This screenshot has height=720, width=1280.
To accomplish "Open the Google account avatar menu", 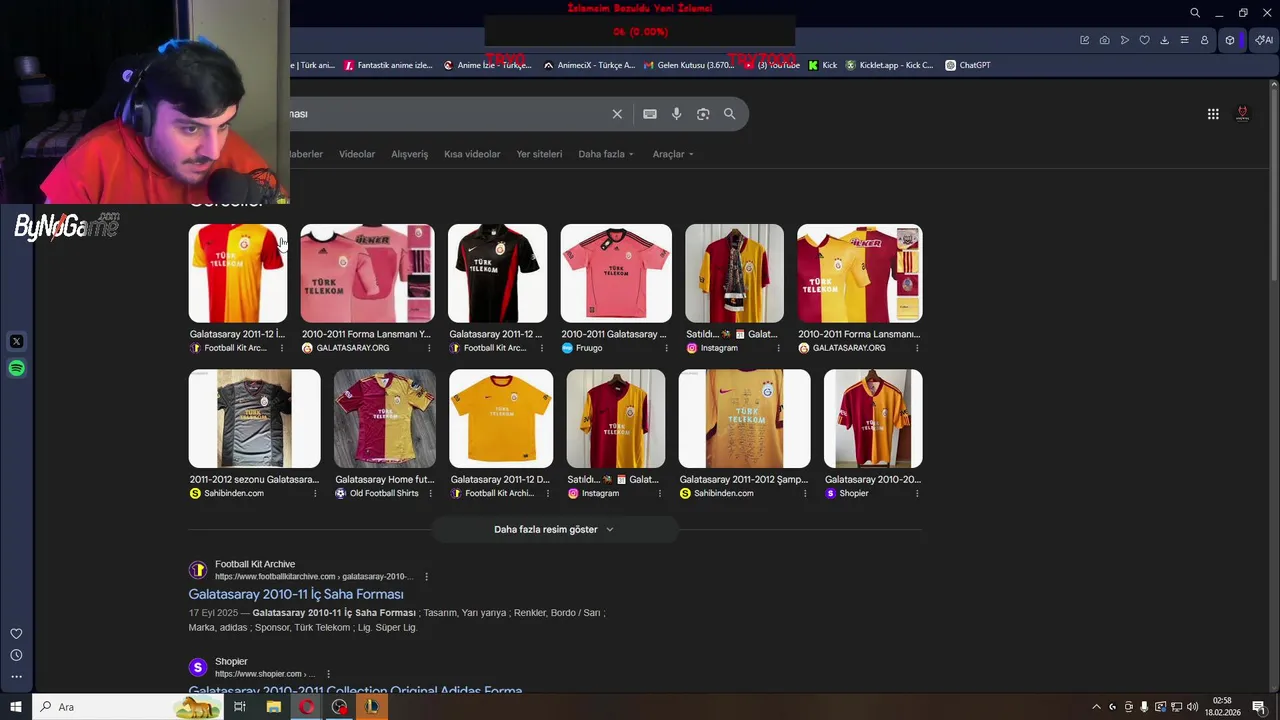I will tap(1243, 114).
